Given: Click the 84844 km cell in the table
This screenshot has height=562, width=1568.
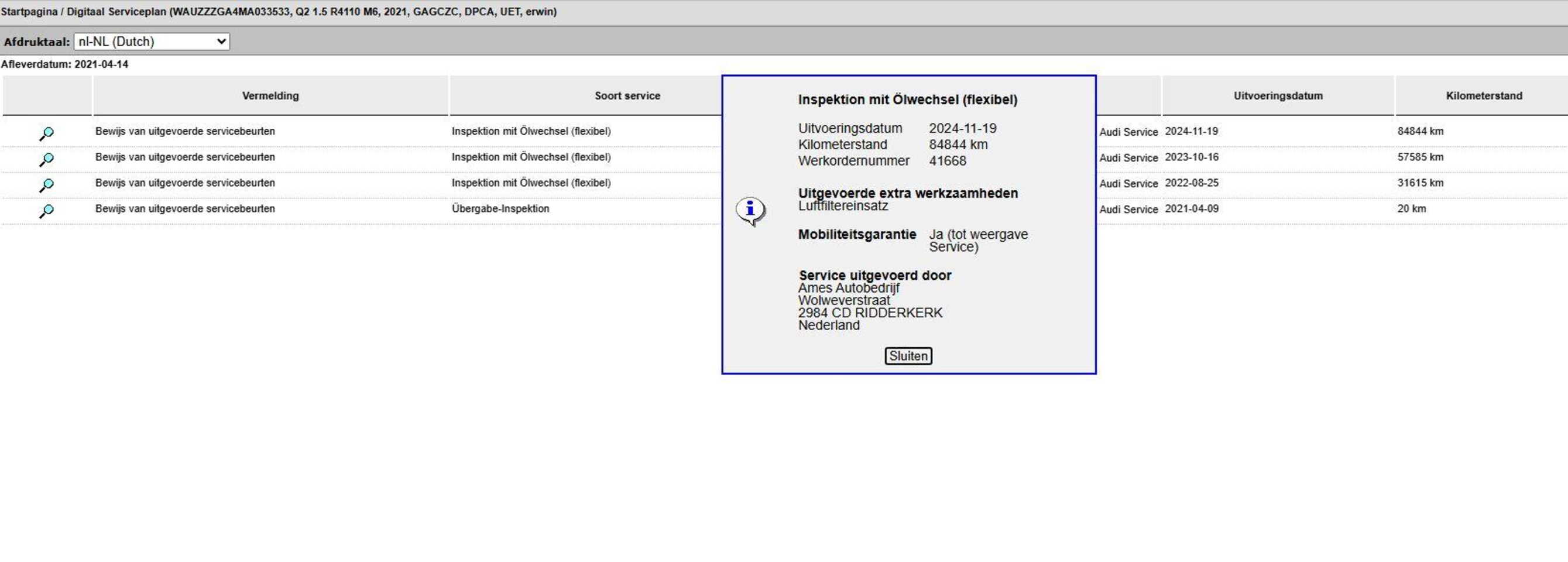Looking at the screenshot, I should [x=1420, y=131].
